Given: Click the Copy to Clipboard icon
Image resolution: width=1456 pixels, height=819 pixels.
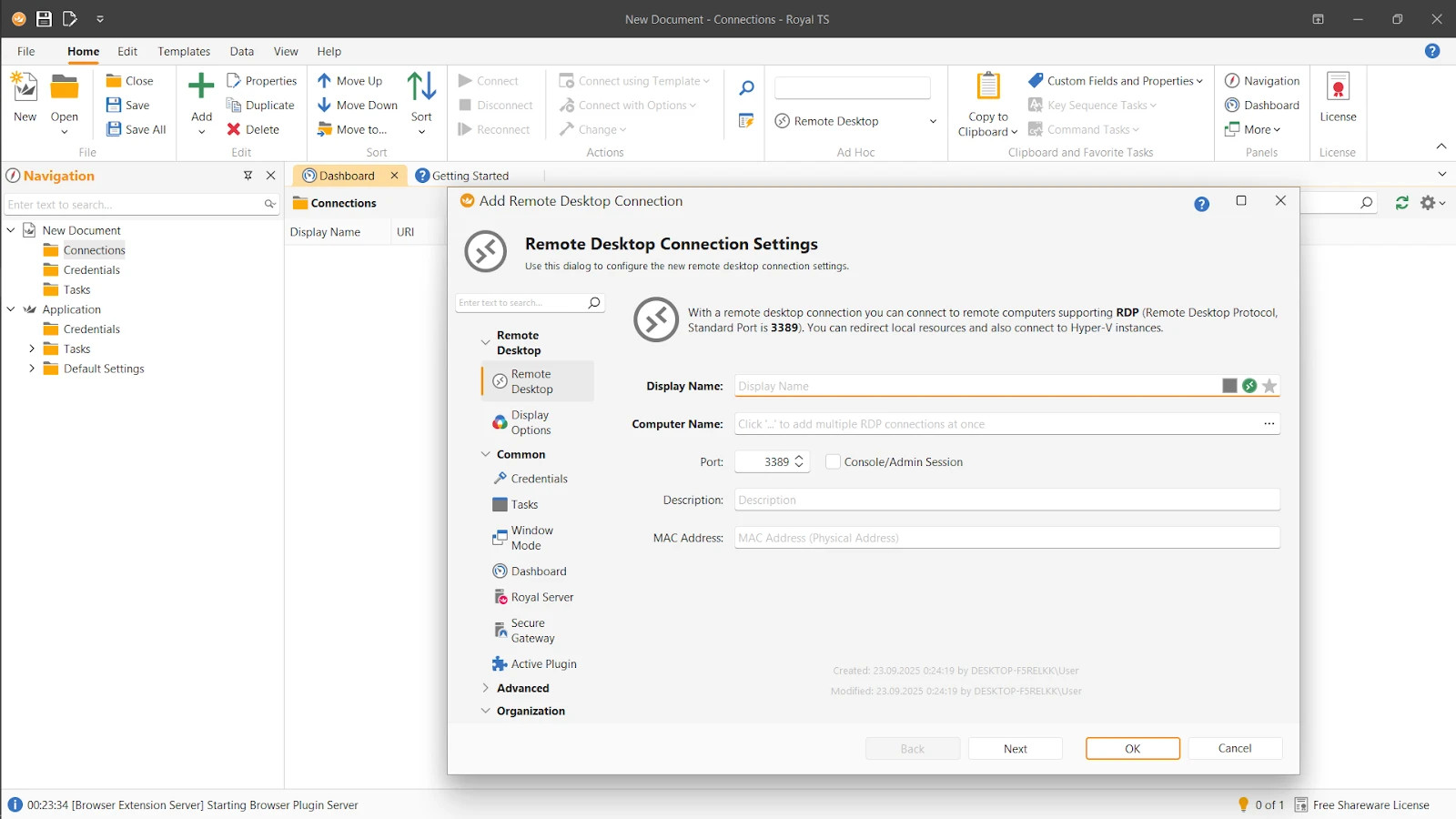Looking at the screenshot, I should [987, 86].
